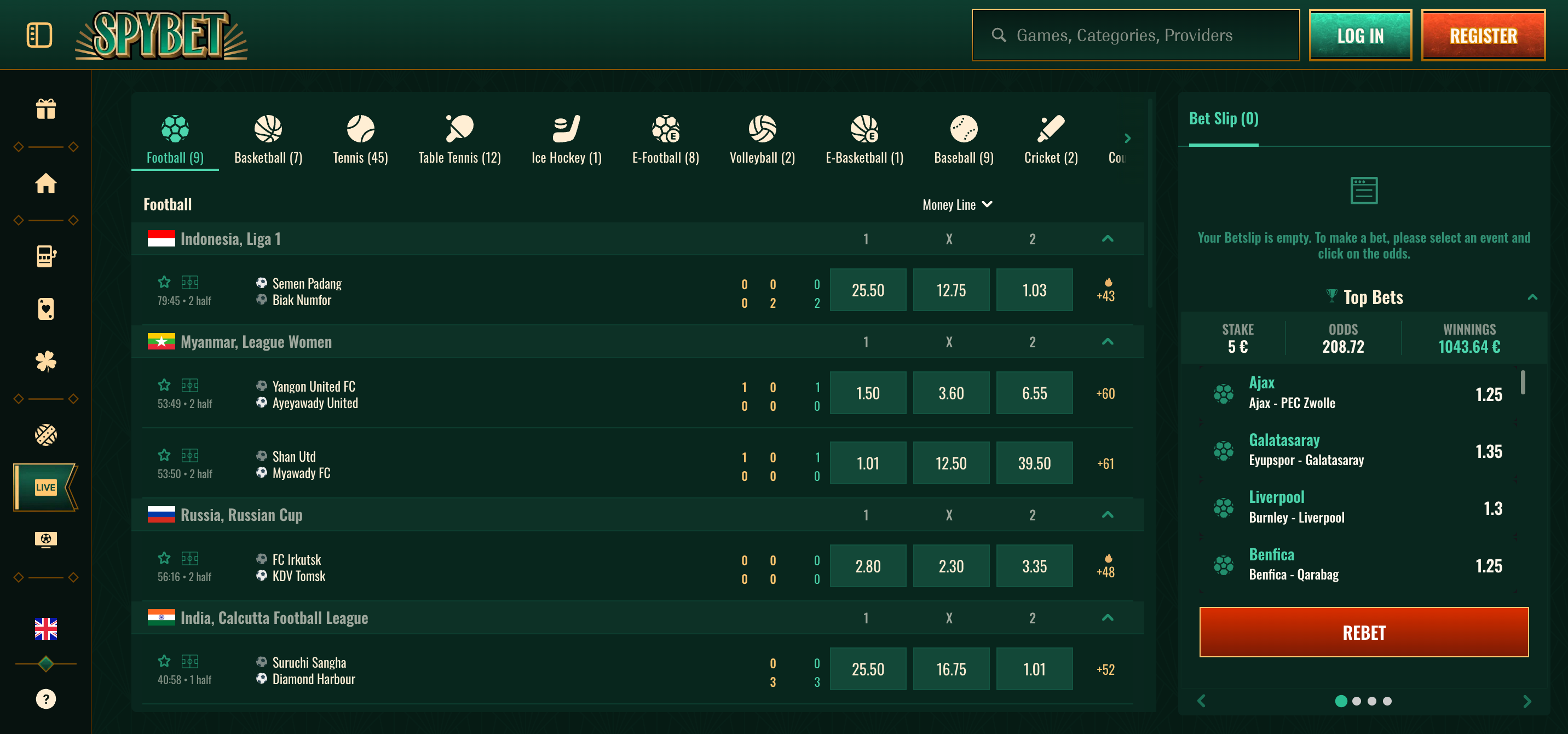Viewport: 1568px width, 734px height.
Task: Open the card games icon
Action: (x=45, y=309)
